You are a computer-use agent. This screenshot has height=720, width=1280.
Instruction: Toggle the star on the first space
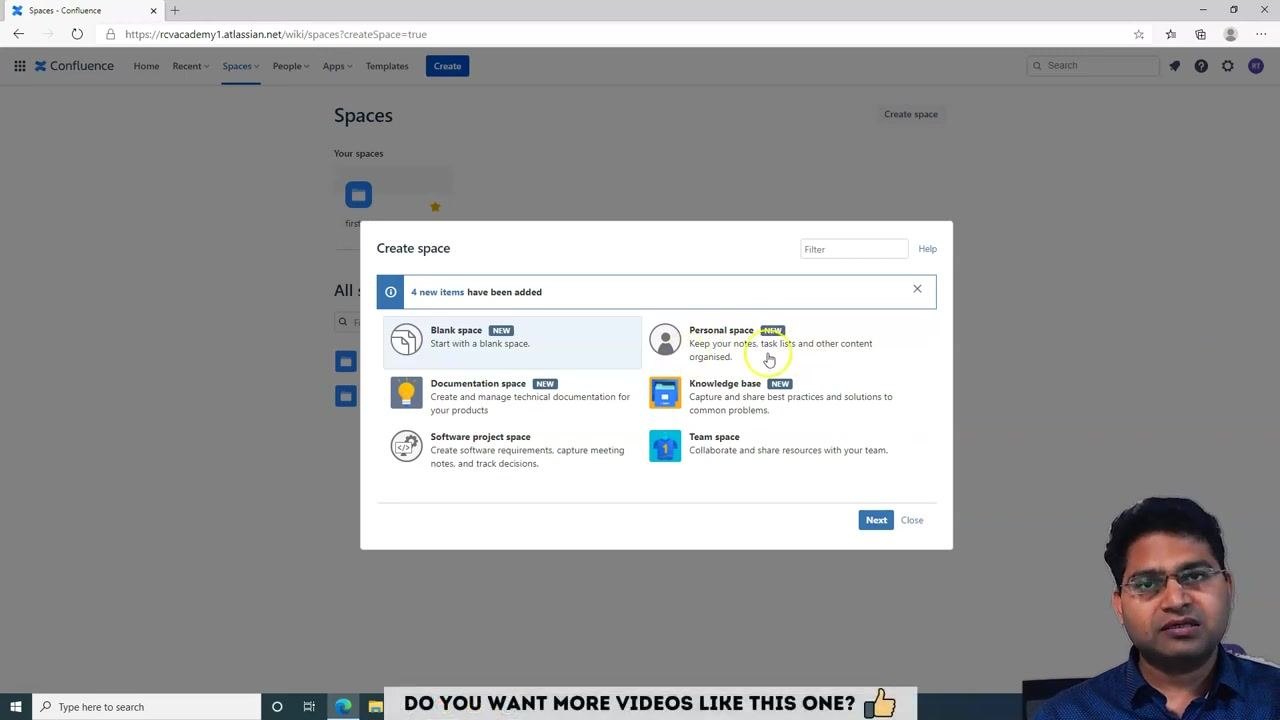[435, 207]
